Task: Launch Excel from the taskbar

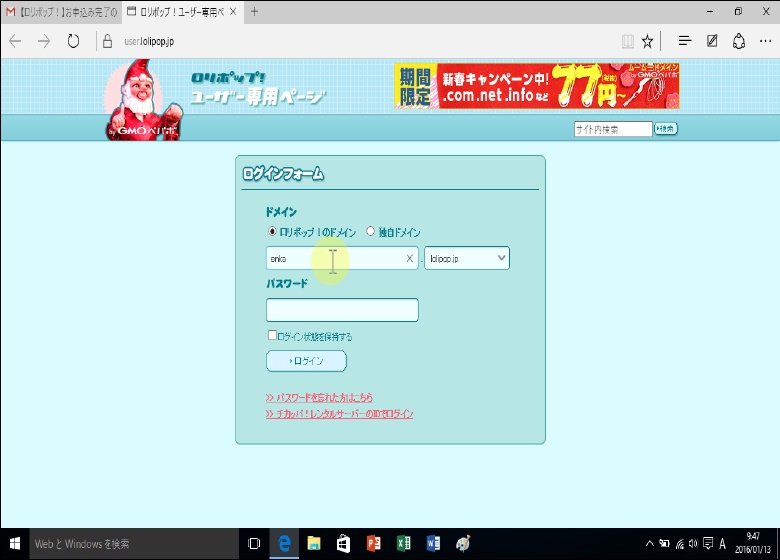Action: click(403, 544)
